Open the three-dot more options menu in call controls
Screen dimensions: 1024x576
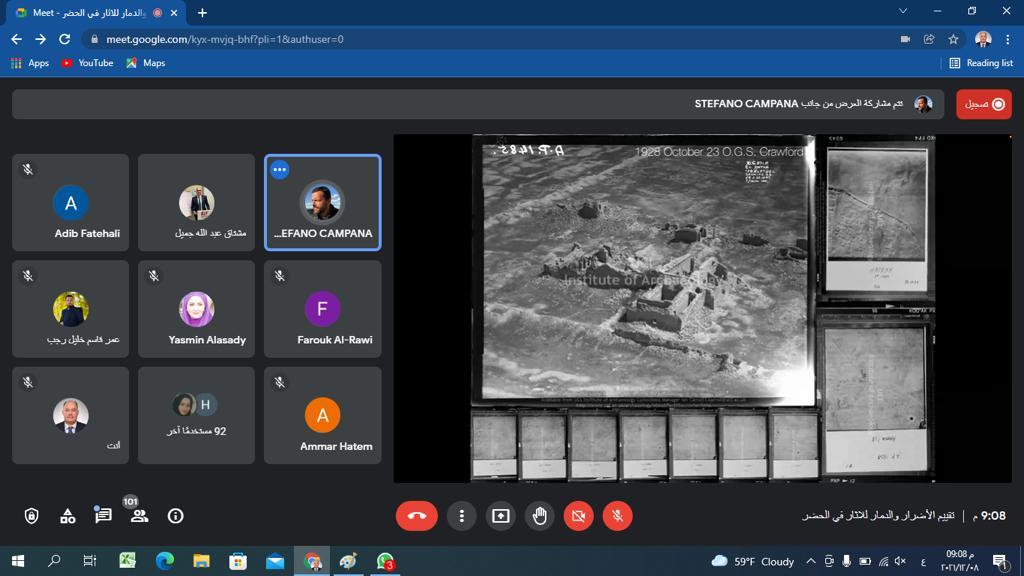click(461, 516)
